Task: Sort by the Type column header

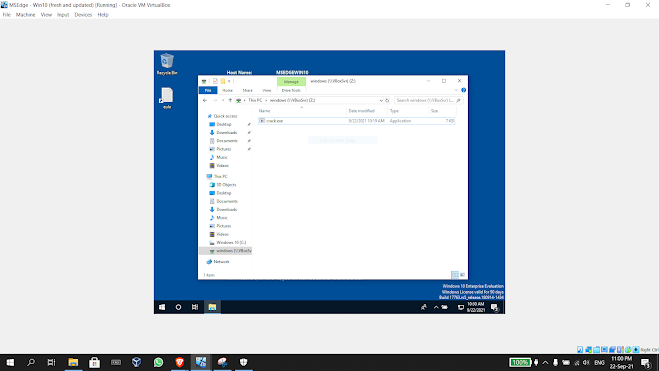Action: [408, 111]
